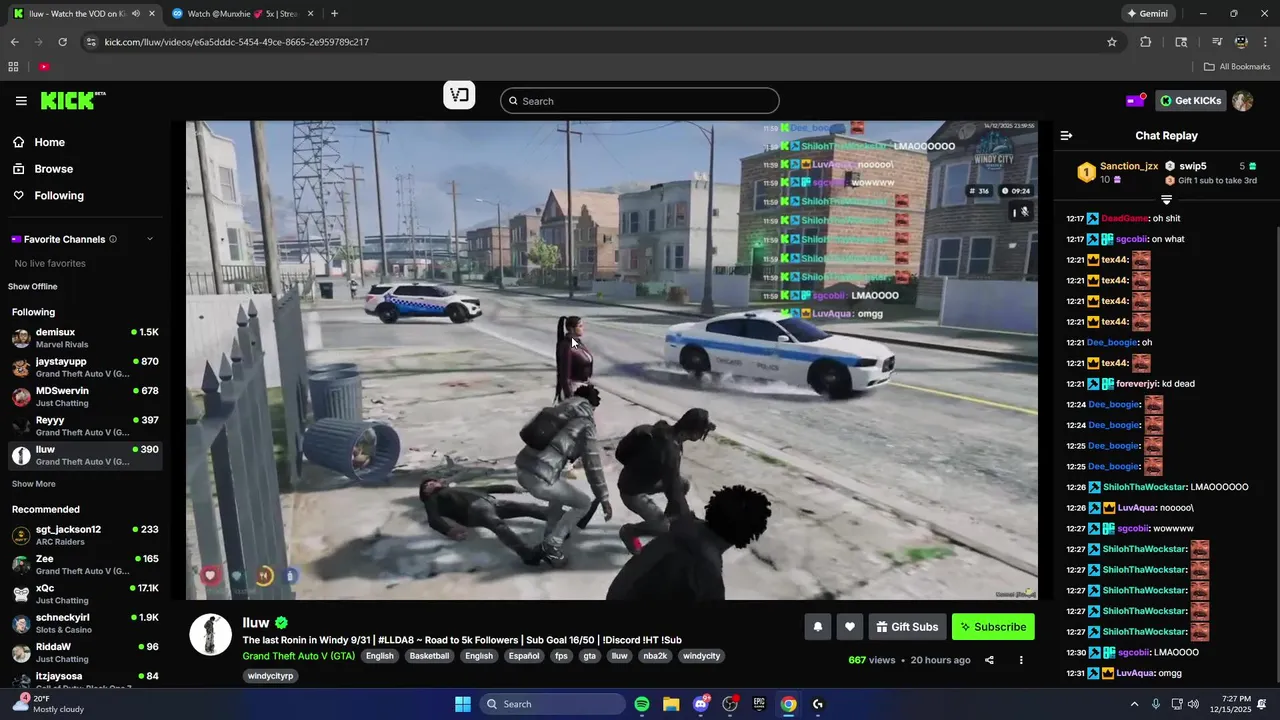Image resolution: width=1280 pixels, height=720 pixels.
Task: Toggle Show Offline channels
Action: point(33,287)
